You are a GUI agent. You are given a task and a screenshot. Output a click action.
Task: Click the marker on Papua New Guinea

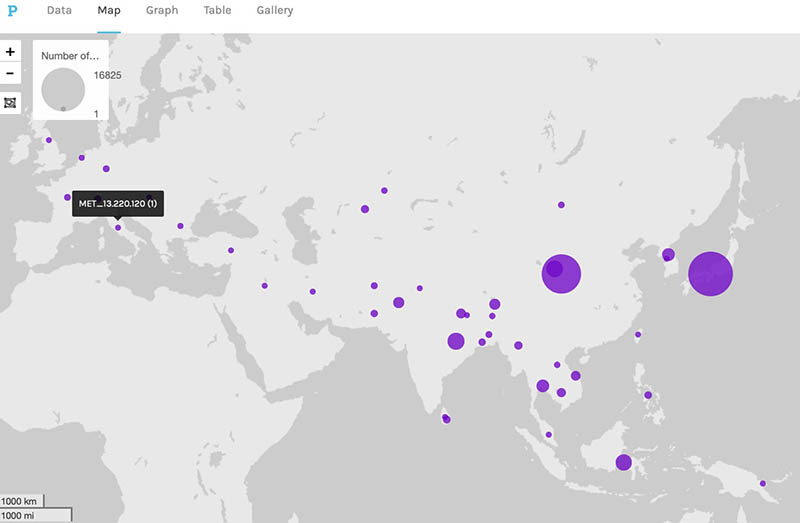click(762, 484)
